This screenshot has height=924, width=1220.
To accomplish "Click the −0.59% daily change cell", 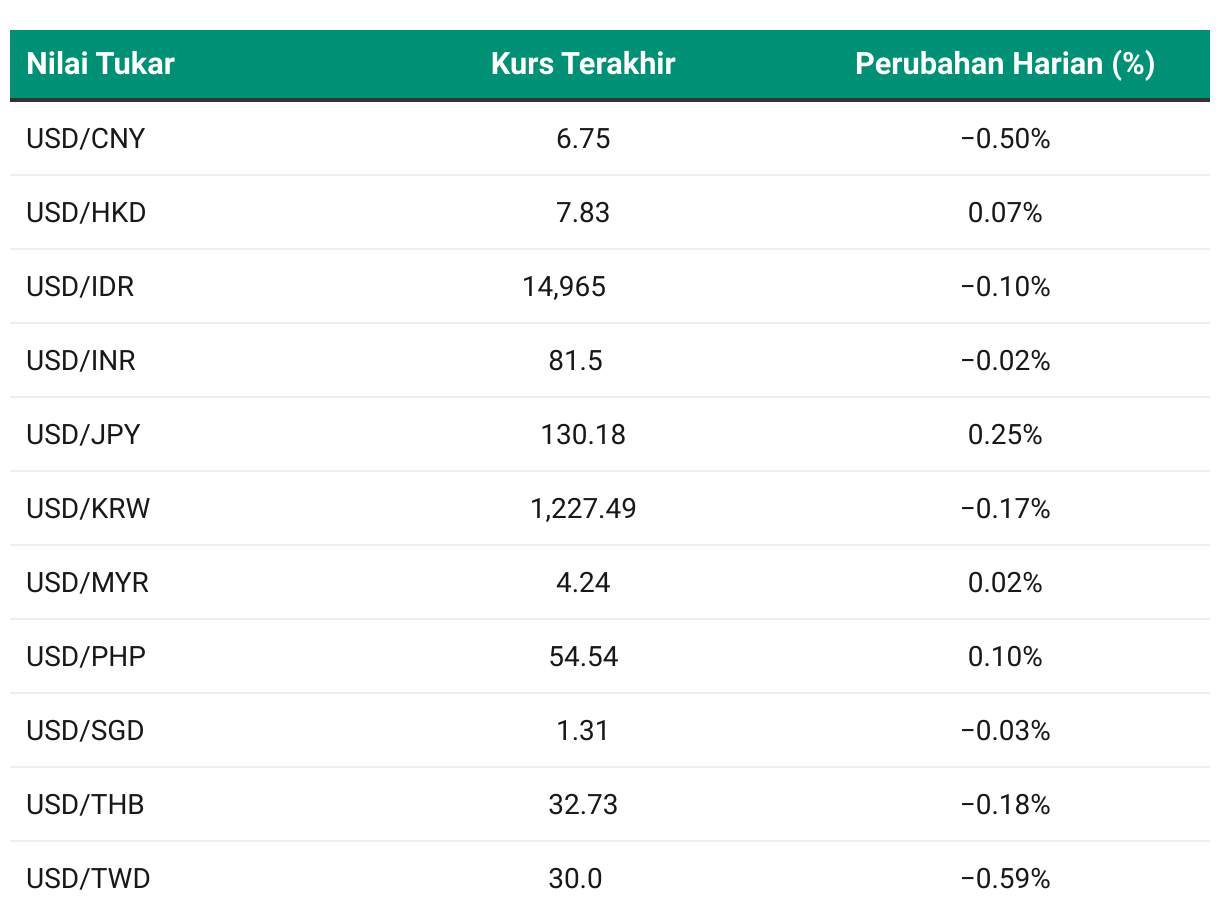I will coord(1005,879).
